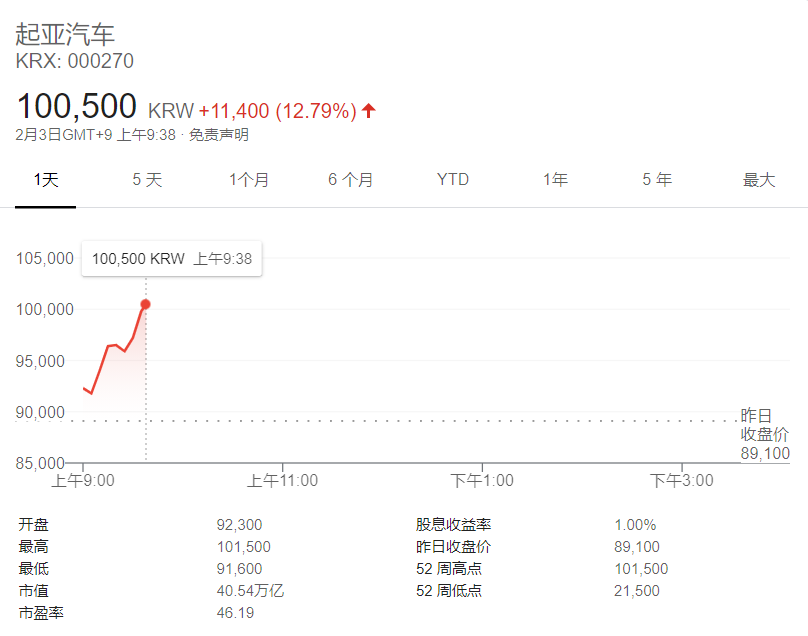Click the 市盈率 46.19 value

[x=235, y=613]
